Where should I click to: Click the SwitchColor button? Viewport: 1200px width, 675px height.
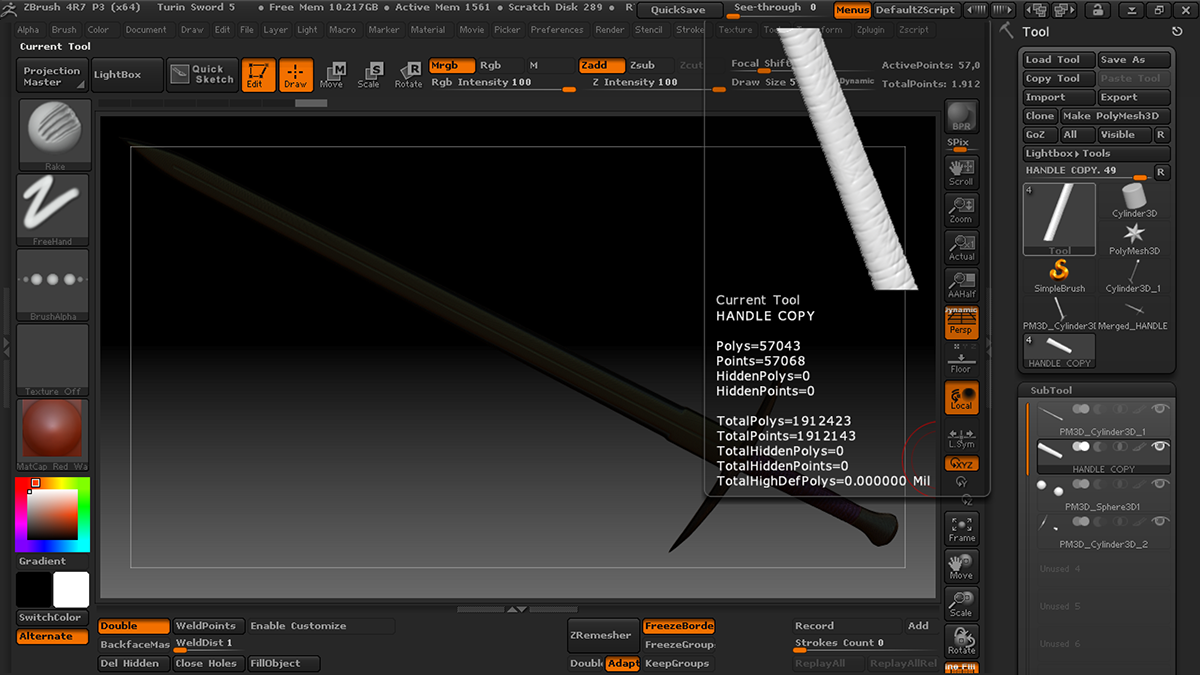click(x=54, y=617)
